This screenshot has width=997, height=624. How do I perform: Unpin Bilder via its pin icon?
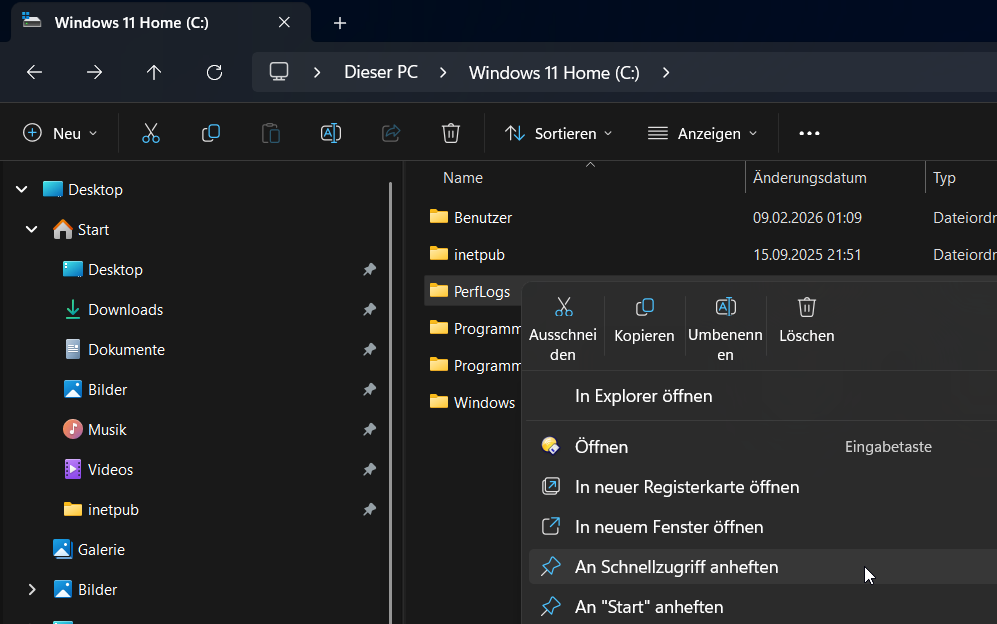(x=369, y=390)
